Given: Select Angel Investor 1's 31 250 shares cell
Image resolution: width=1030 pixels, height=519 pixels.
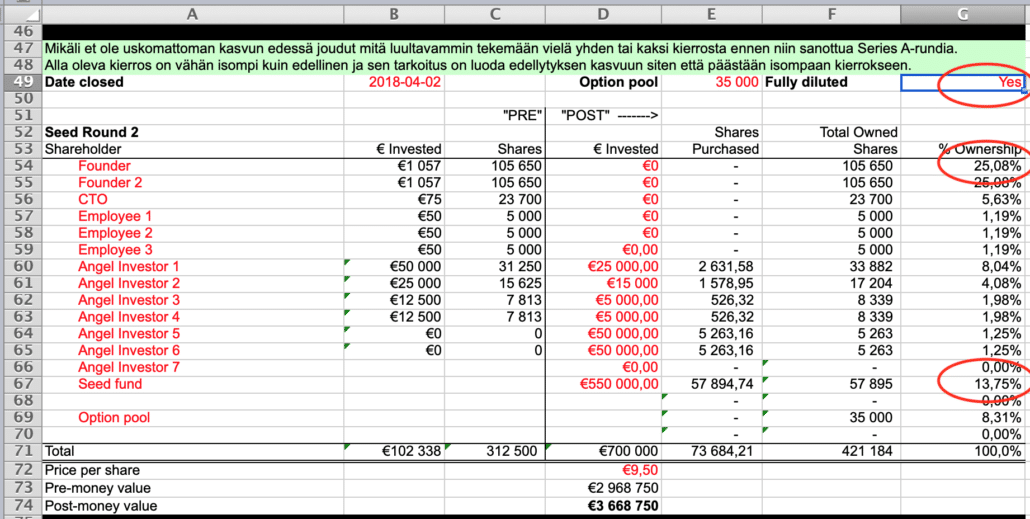Looking at the screenshot, I should [495, 267].
